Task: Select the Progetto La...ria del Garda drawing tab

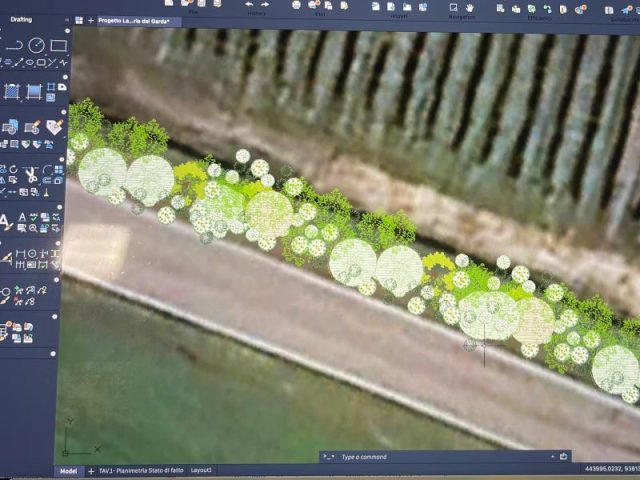Action: [x=138, y=21]
